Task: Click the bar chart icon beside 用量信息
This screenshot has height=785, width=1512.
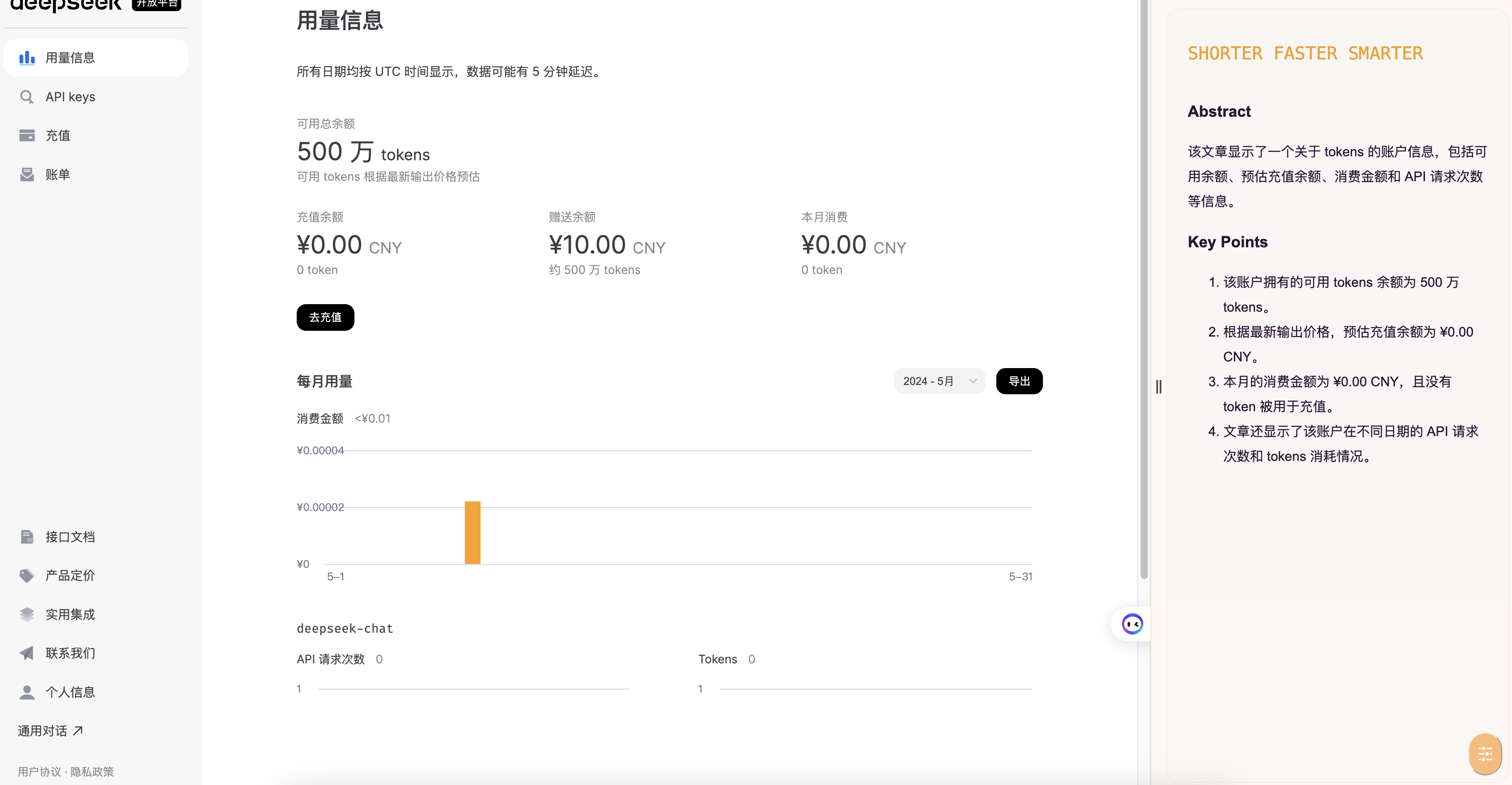Action: point(27,57)
